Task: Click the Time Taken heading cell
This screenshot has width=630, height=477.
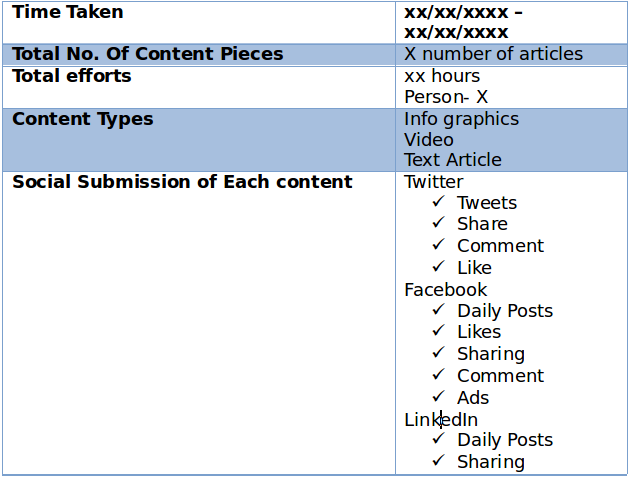Action: pos(68,13)
